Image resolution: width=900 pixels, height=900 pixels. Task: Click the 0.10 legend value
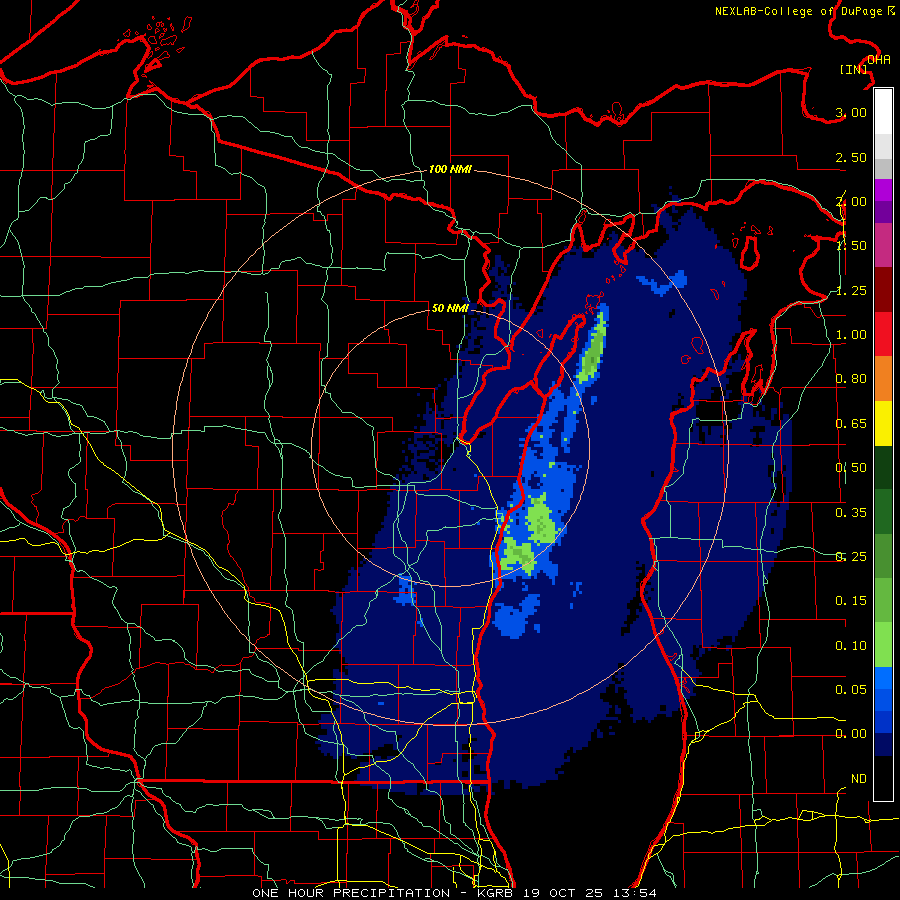click(x=851, y=646)
